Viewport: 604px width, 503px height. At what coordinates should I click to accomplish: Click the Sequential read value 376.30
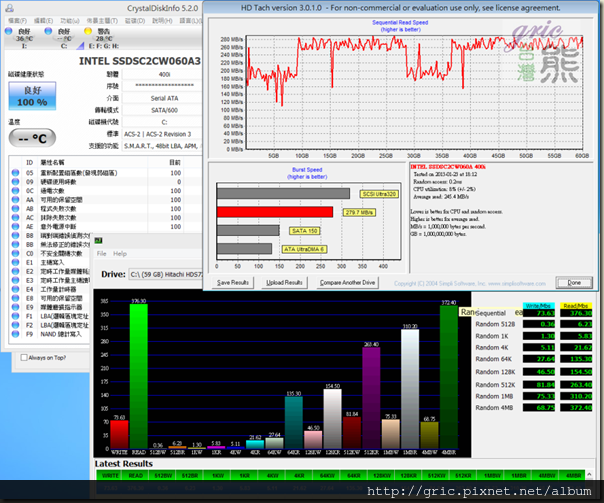[576, 313]
